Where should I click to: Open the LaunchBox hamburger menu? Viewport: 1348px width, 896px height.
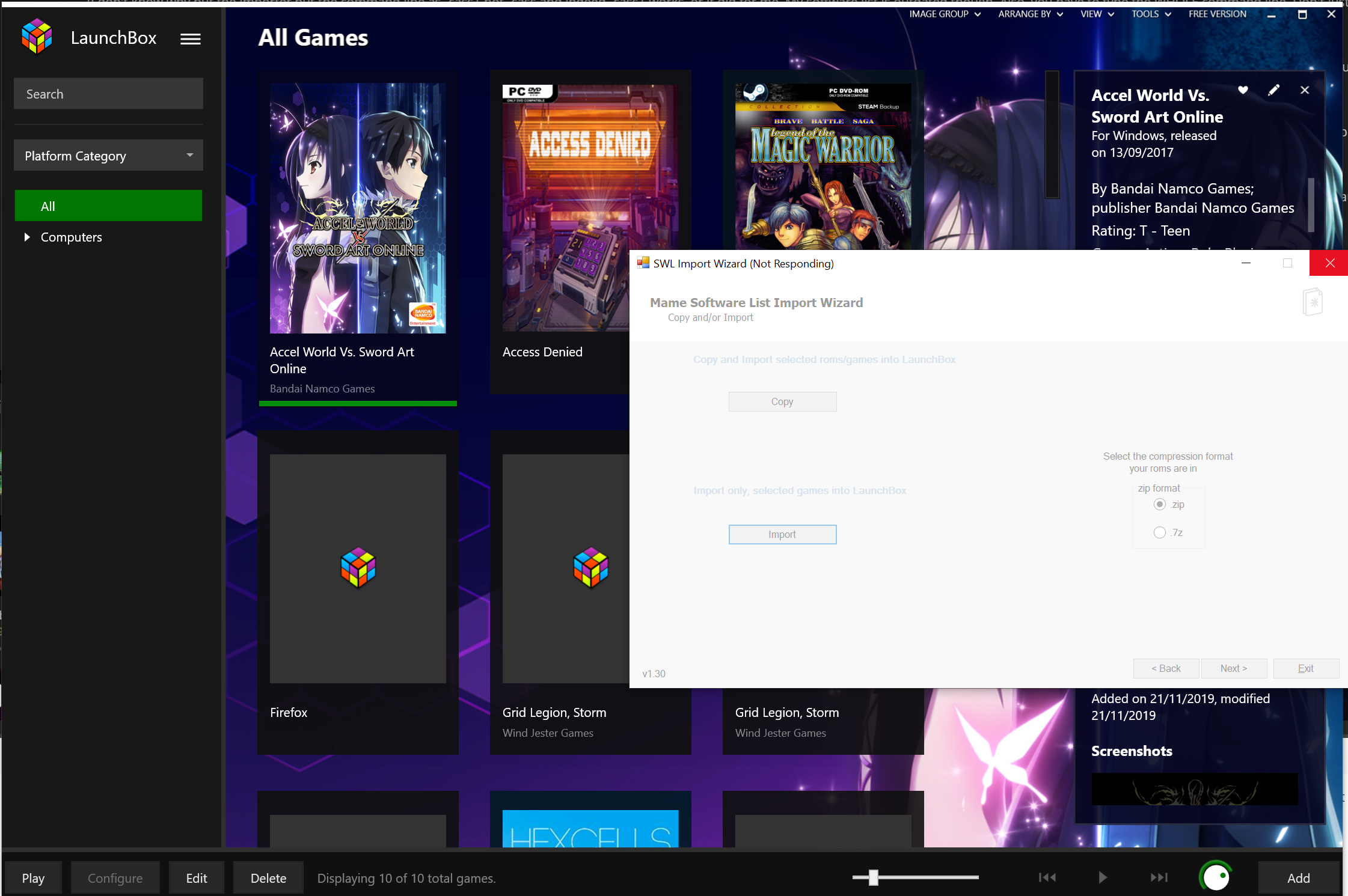[191, 39]
